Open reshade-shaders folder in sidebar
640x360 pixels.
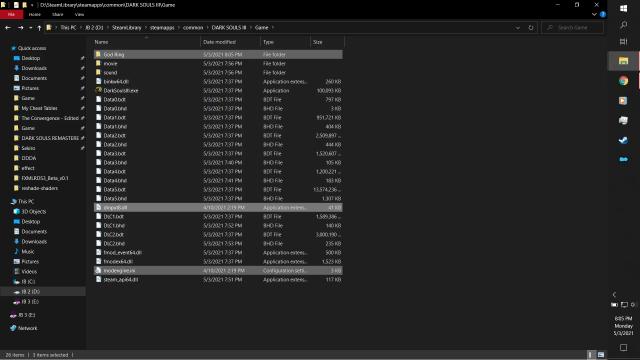click(x=40, y=188)
